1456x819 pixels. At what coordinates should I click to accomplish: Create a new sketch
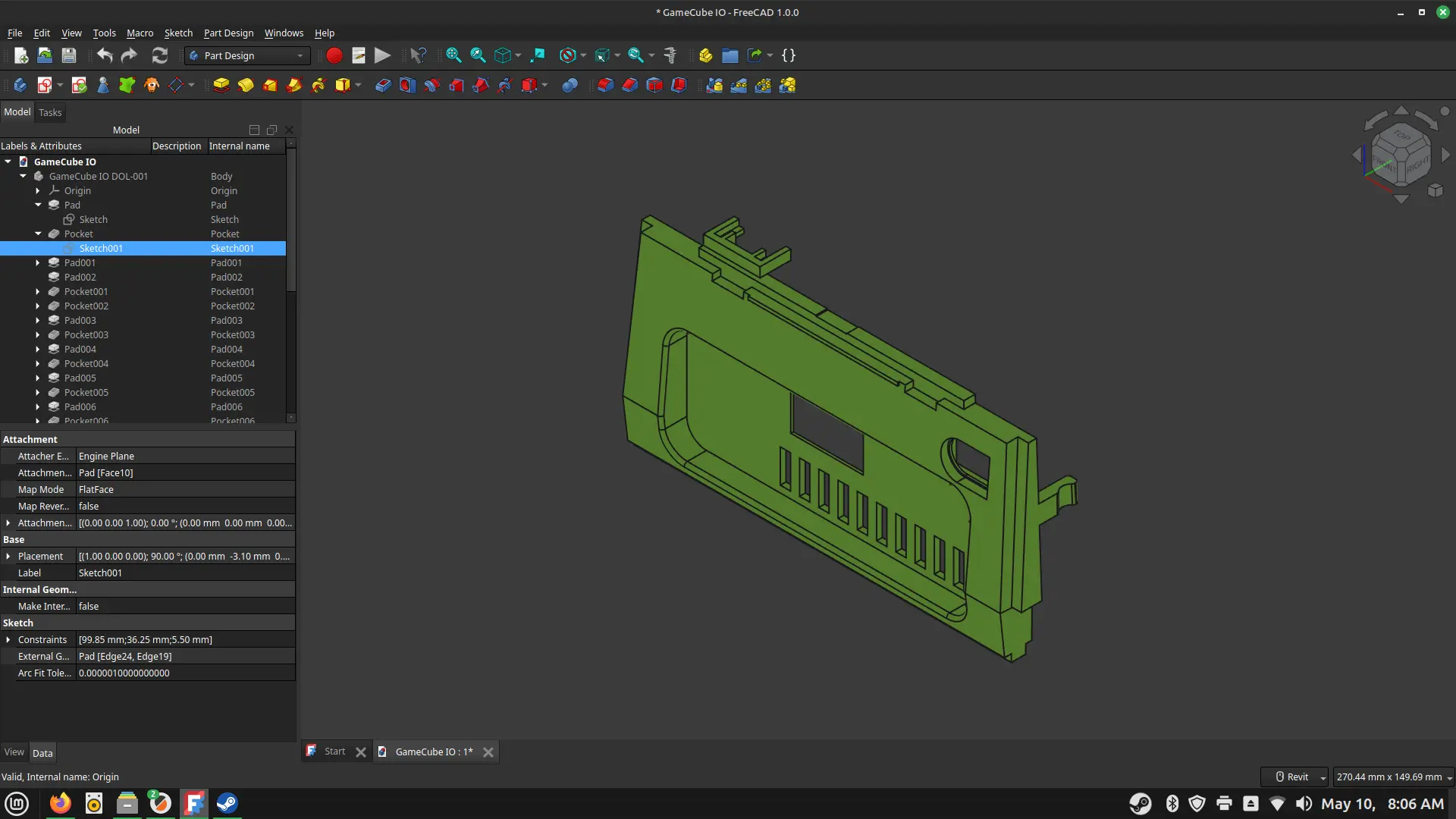pyautogui.click(x=45, y=85)
